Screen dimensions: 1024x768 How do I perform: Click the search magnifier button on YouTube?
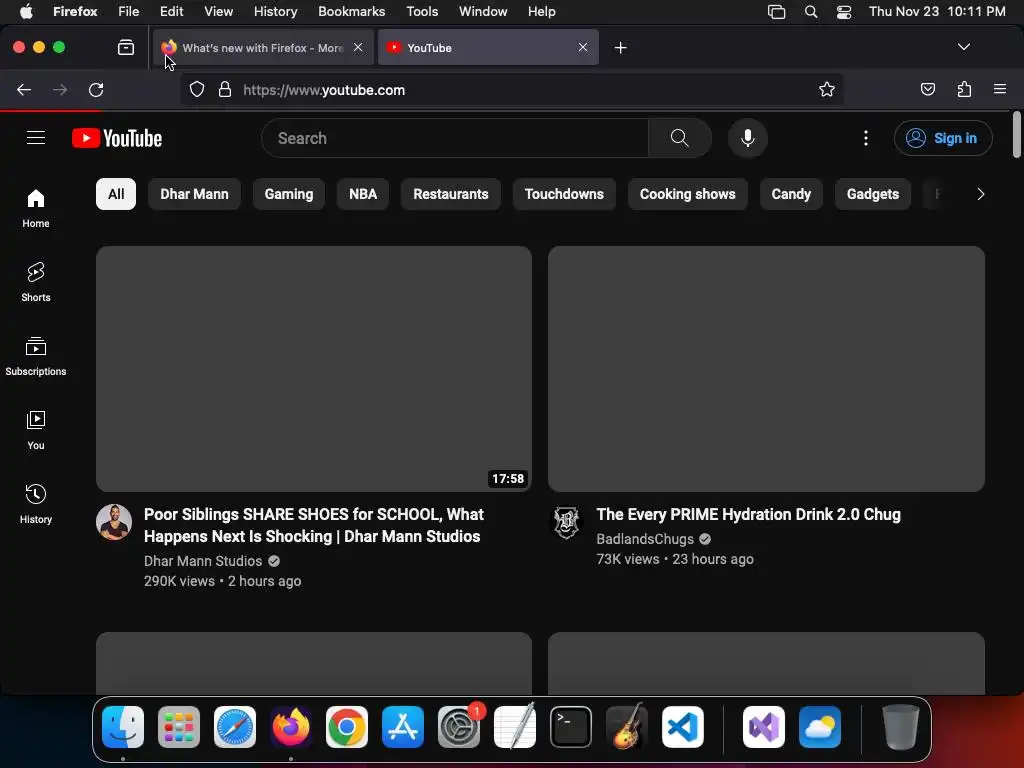680,138
